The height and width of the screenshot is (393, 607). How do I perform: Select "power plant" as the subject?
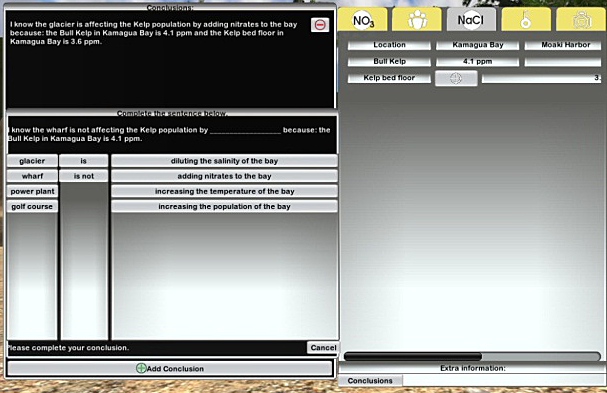[x=32, y=191]
